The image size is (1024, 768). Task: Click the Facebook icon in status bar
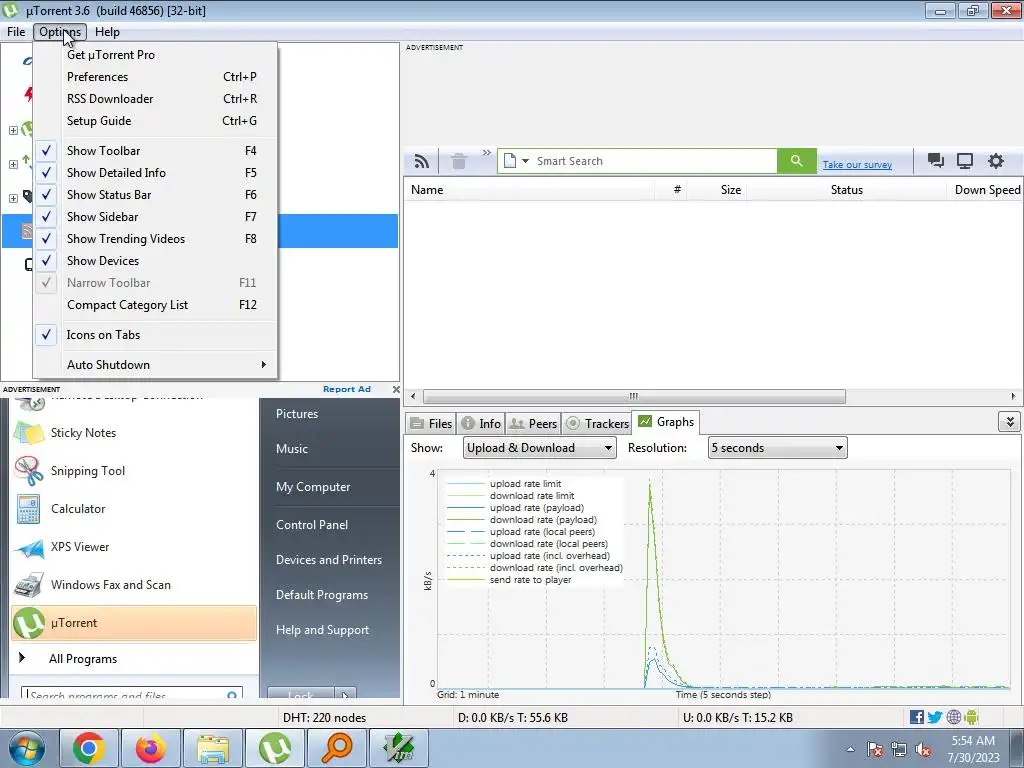(x=916, y=717)
